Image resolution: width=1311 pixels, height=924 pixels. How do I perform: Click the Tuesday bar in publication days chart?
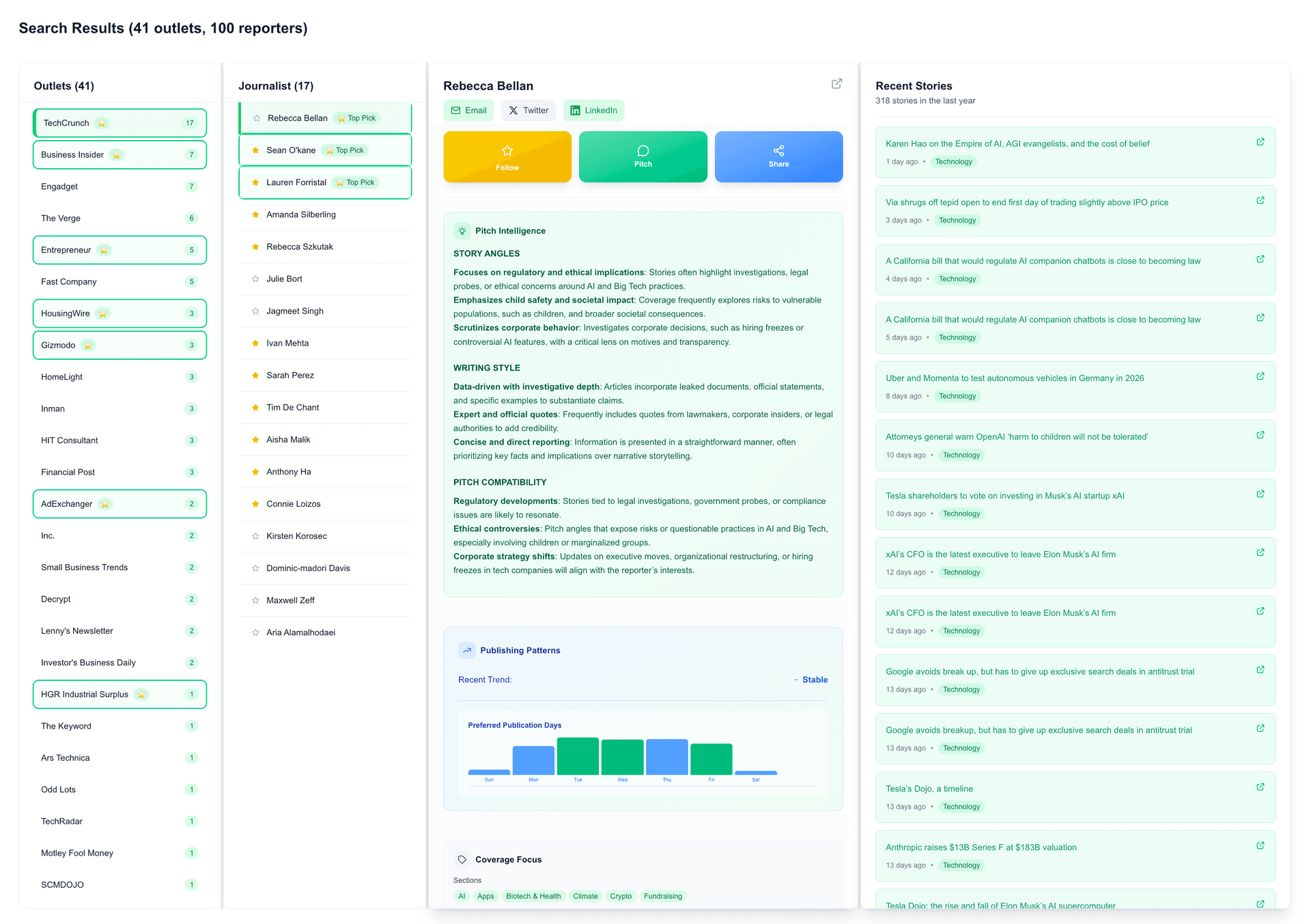pyautogui.click(x=578, y=757)
